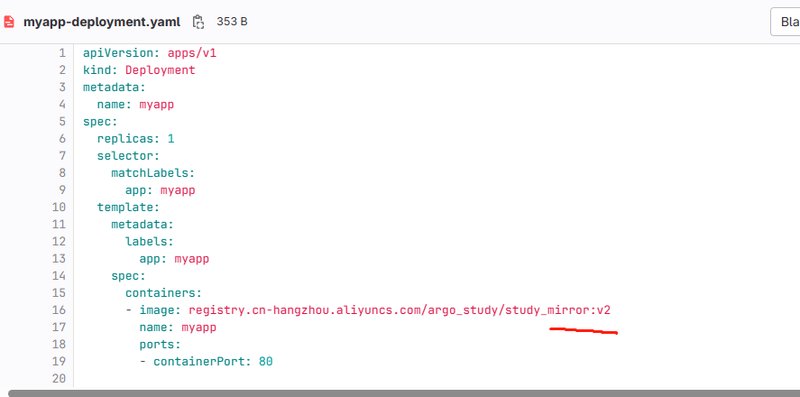This screenshot has width=800, height=397.
Task: Click the containerPort value 80
Action: click(266, 361)
